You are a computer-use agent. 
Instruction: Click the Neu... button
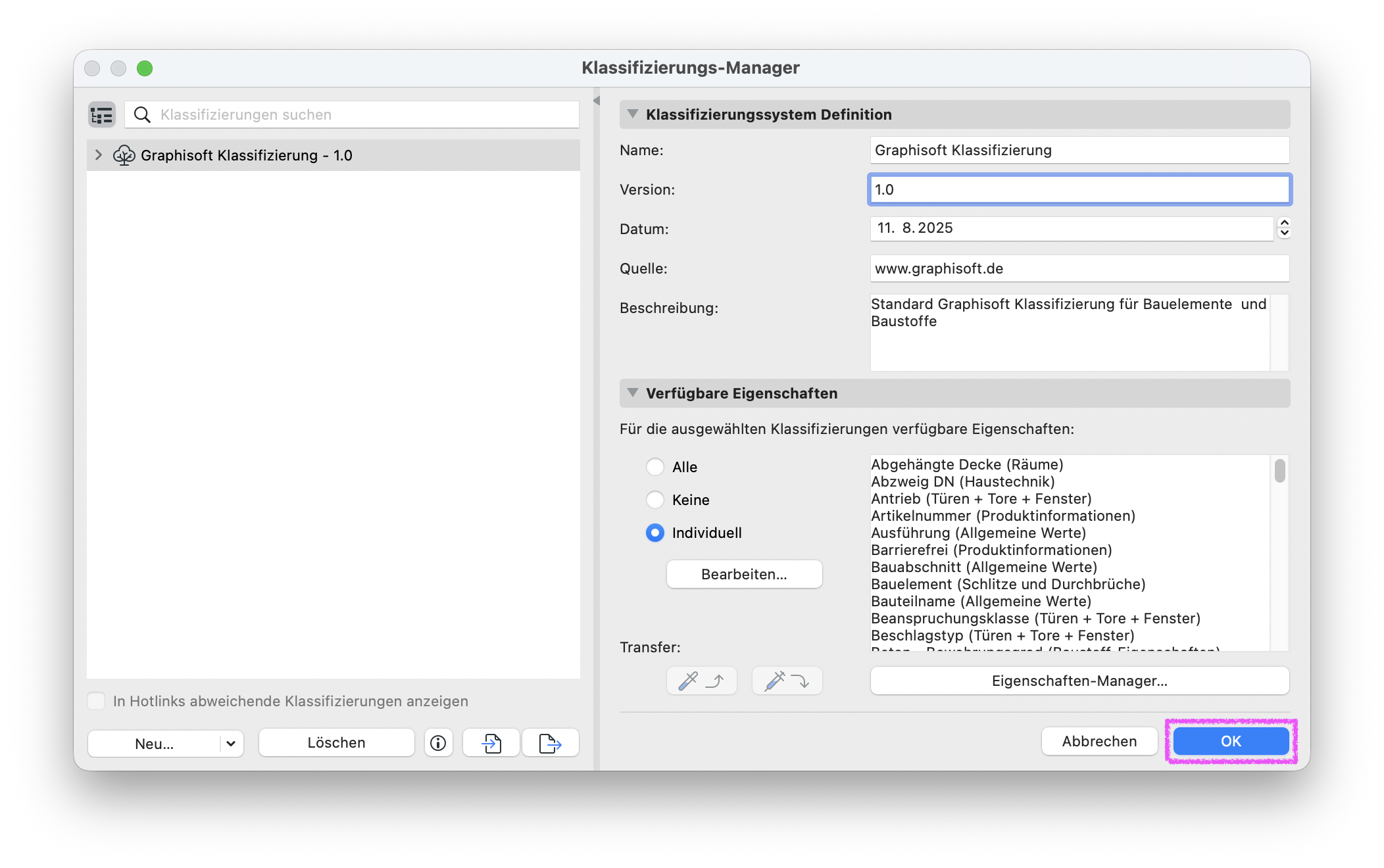155,743
